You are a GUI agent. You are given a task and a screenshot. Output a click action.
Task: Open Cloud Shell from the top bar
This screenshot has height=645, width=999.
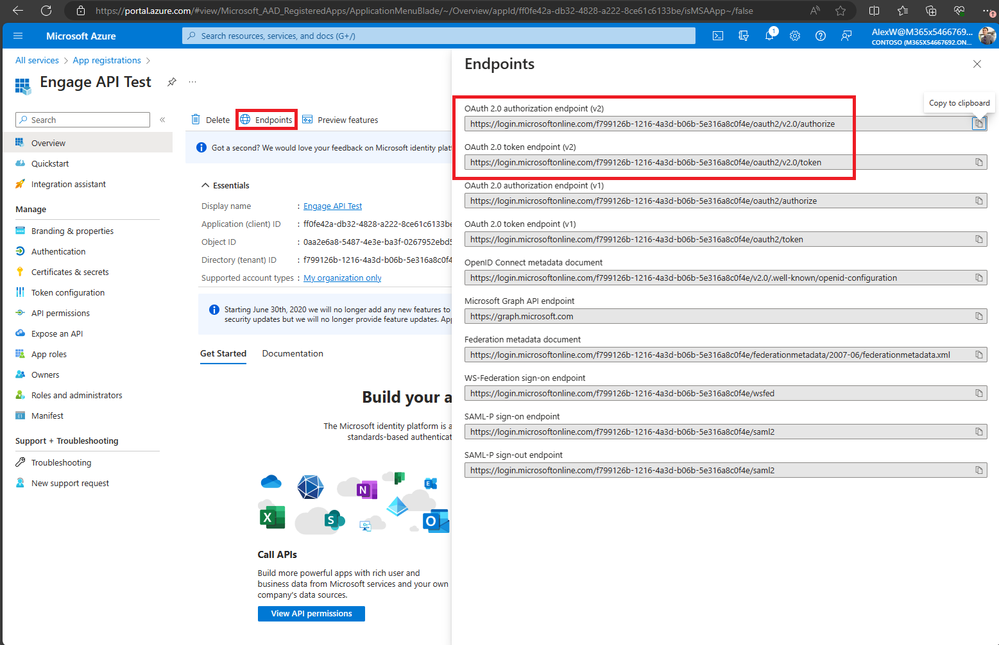(x=717, y=36)
